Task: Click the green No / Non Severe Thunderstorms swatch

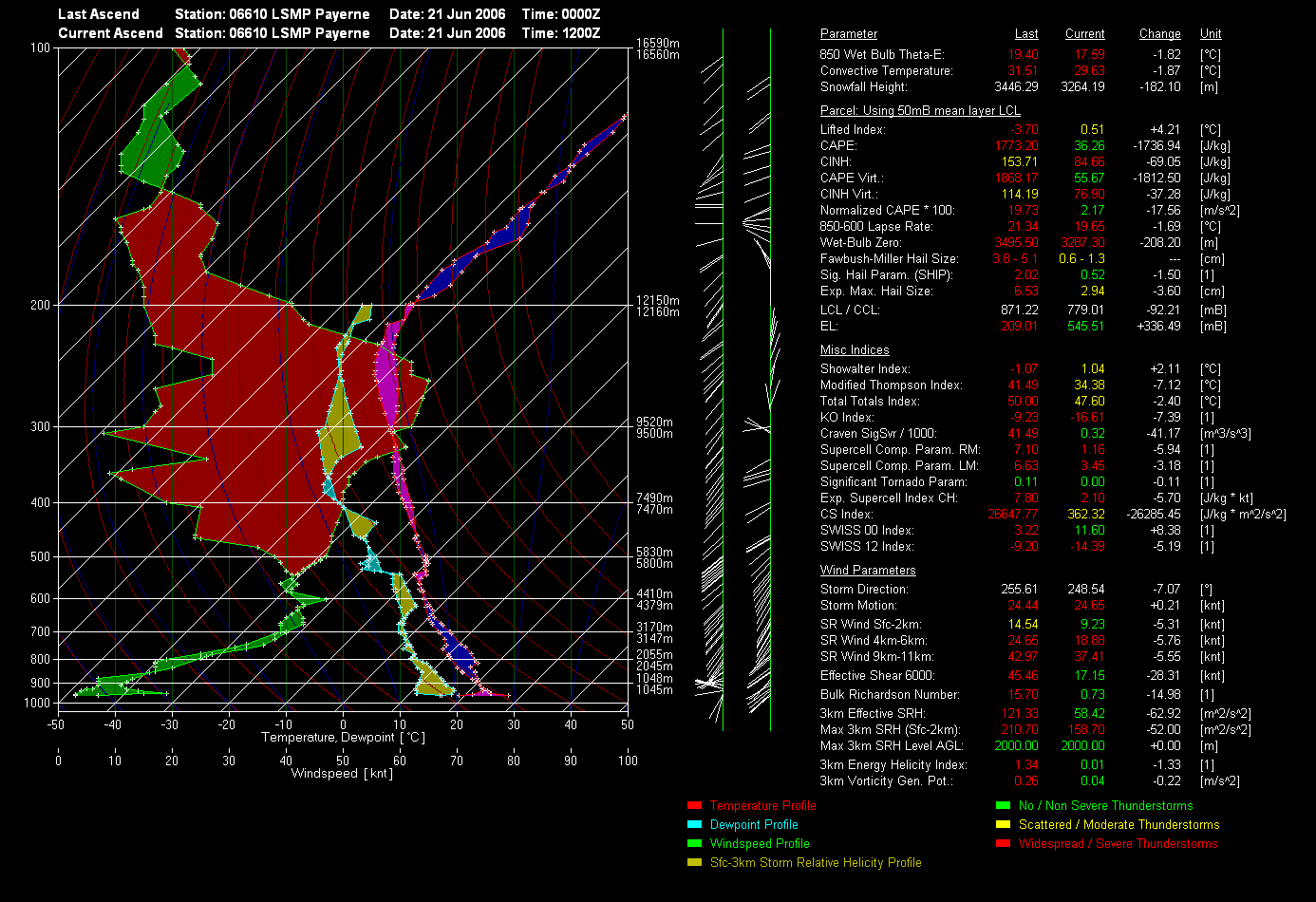Action: (1002, 806)
